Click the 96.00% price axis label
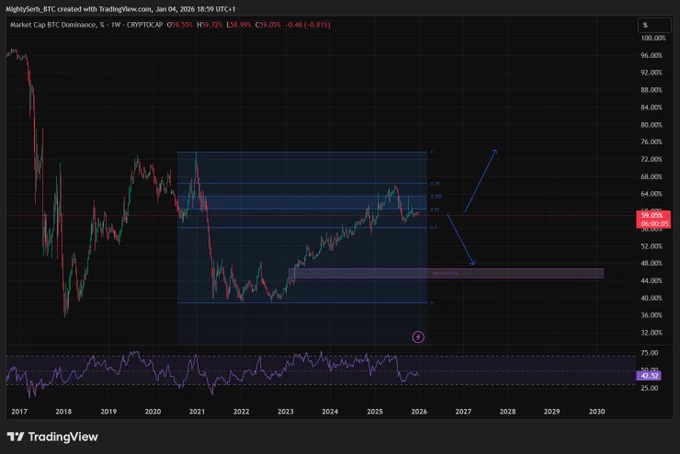 pyautogui.click(x=651, y=56)
